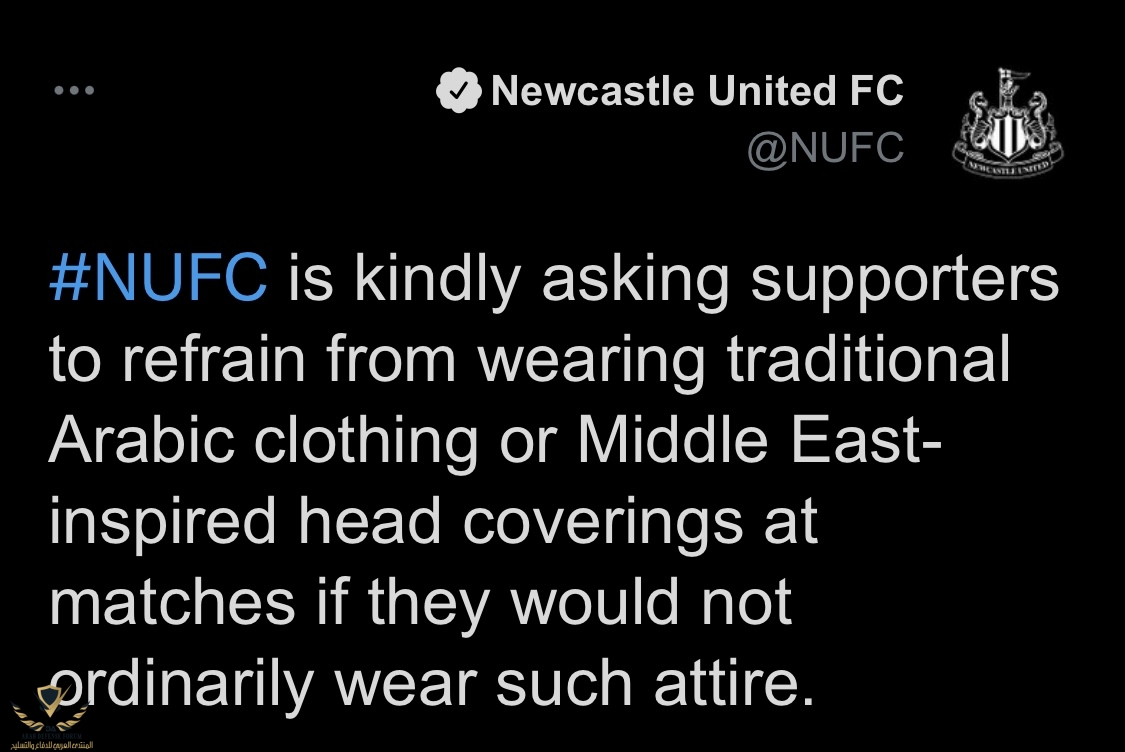1125x752 pixels.
Task: Click the word 'coverings' in the tweet
Action: click(603, 524)
